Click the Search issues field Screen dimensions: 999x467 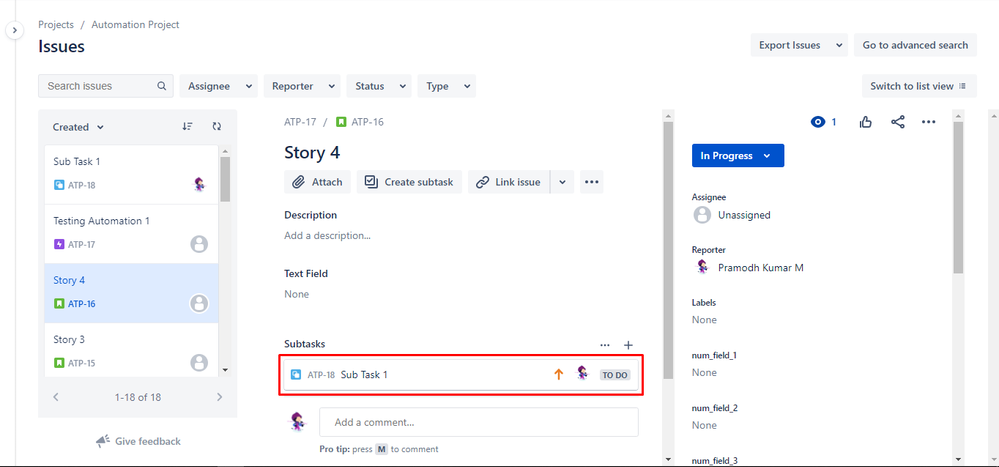pos(106,86)
